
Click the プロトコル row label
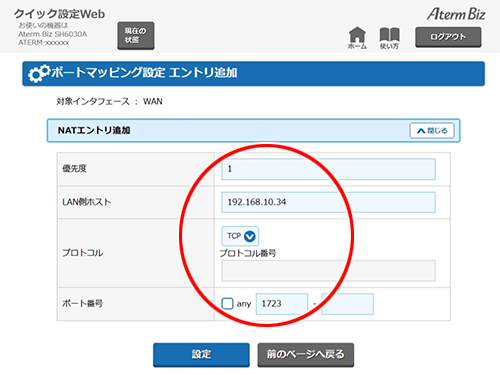coord(83,253)
